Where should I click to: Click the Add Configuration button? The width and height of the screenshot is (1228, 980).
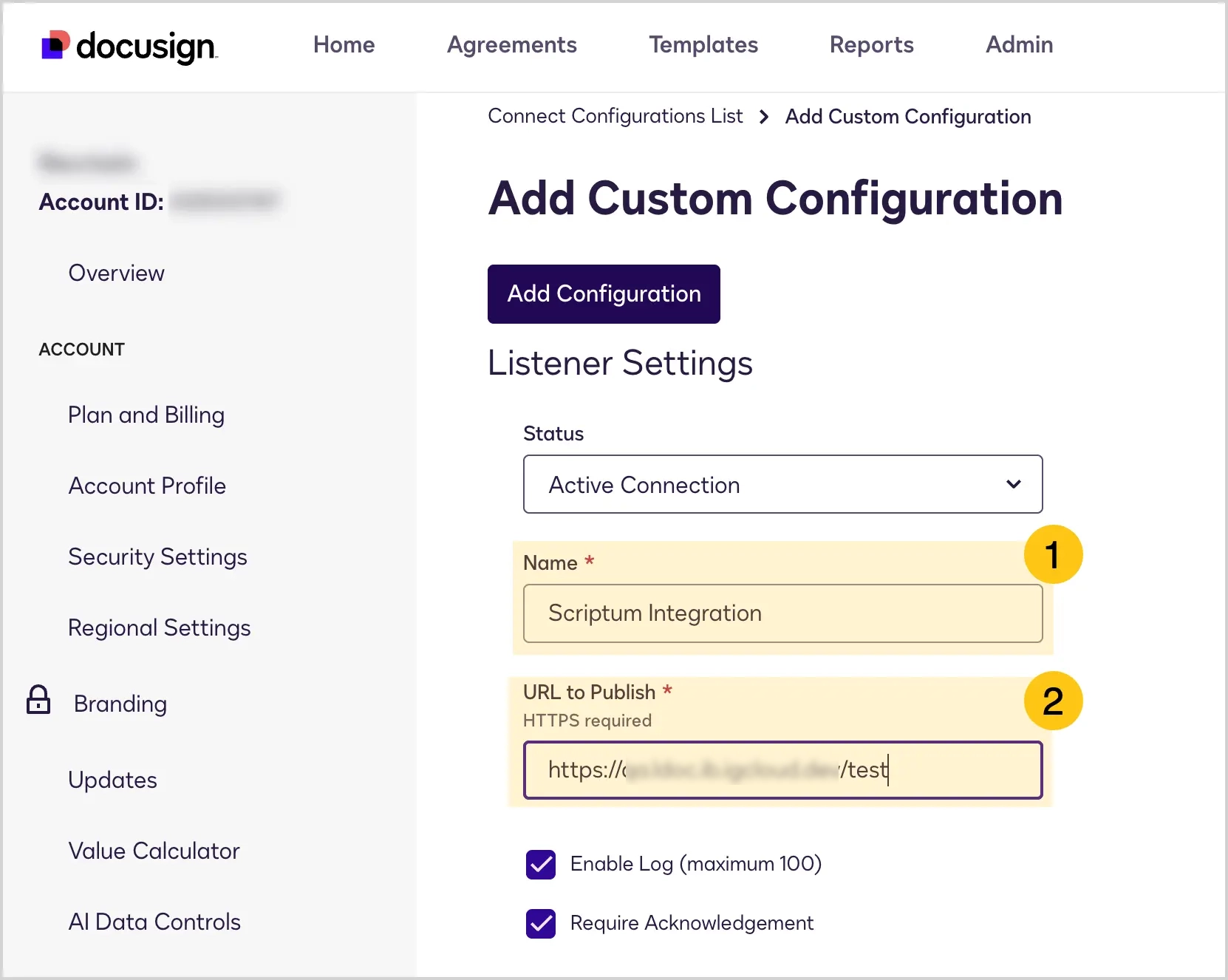(x=604, y=294)
